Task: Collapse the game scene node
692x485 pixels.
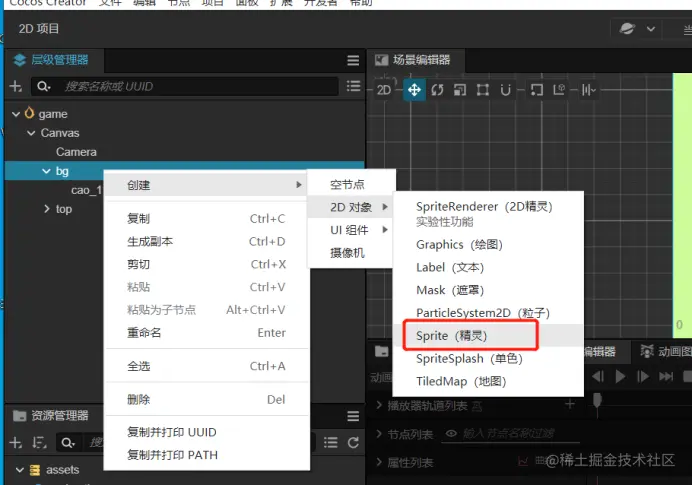Action: pos(16,114)
